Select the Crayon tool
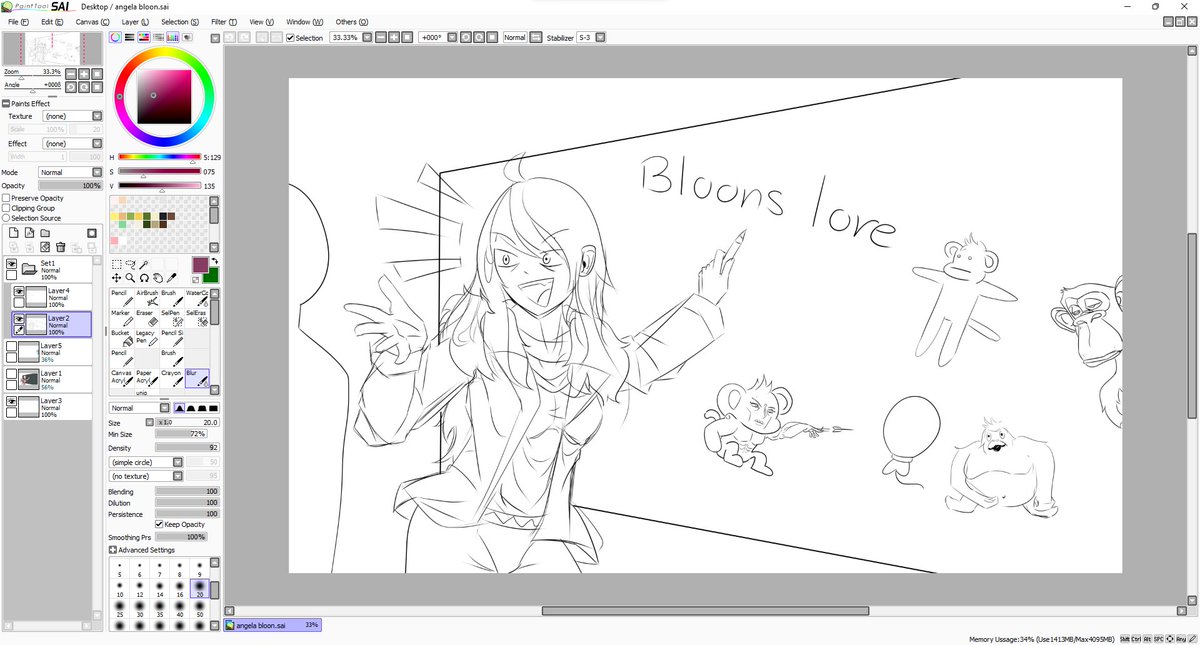The image size is (1200, 645). 172,379
